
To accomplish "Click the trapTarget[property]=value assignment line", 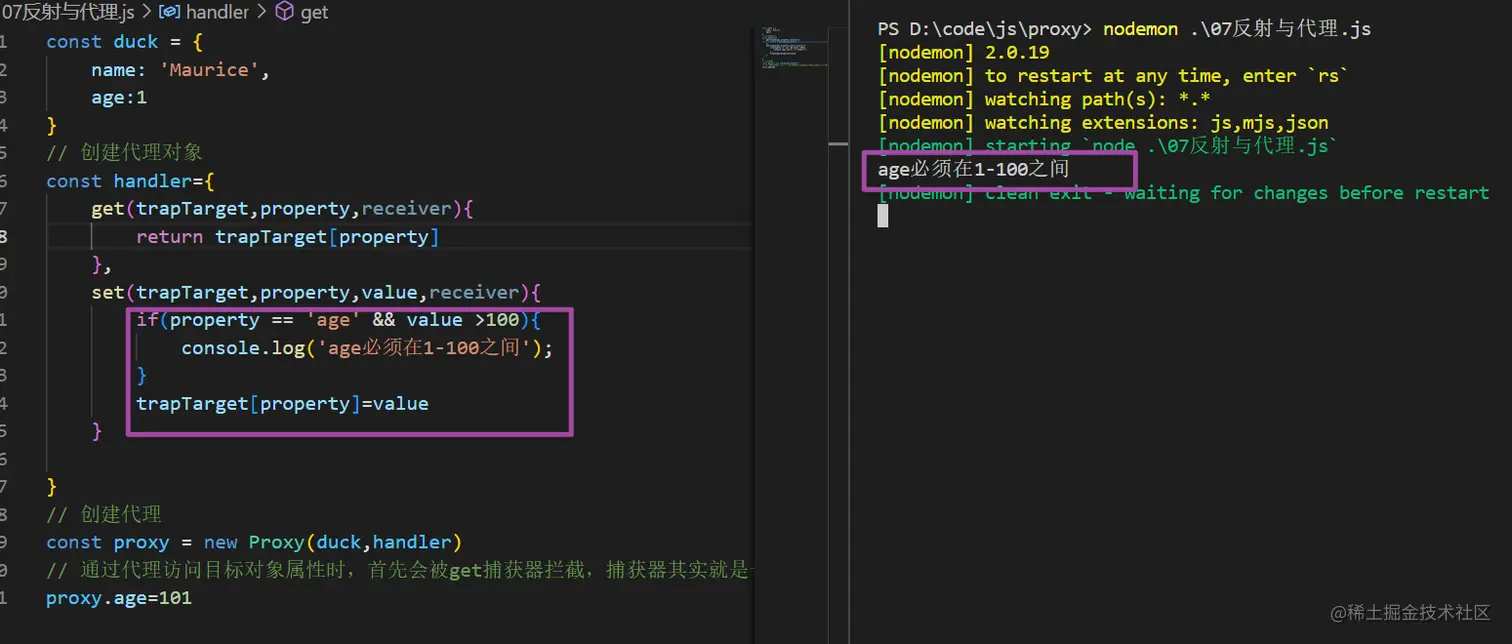I will 282,404.
